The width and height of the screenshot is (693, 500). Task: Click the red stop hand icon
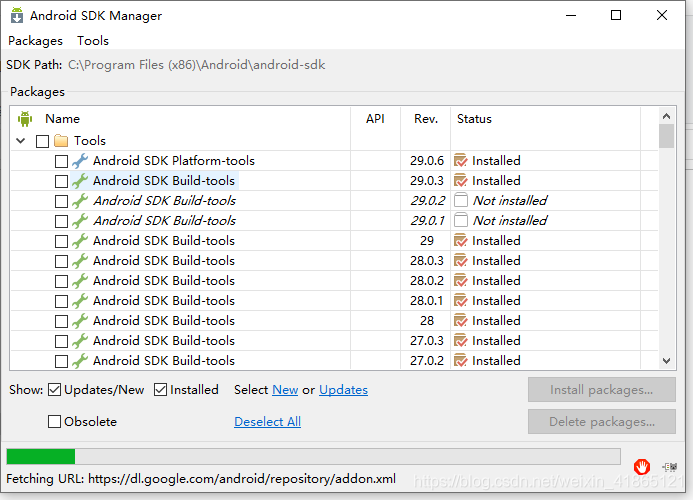point(642,466)
